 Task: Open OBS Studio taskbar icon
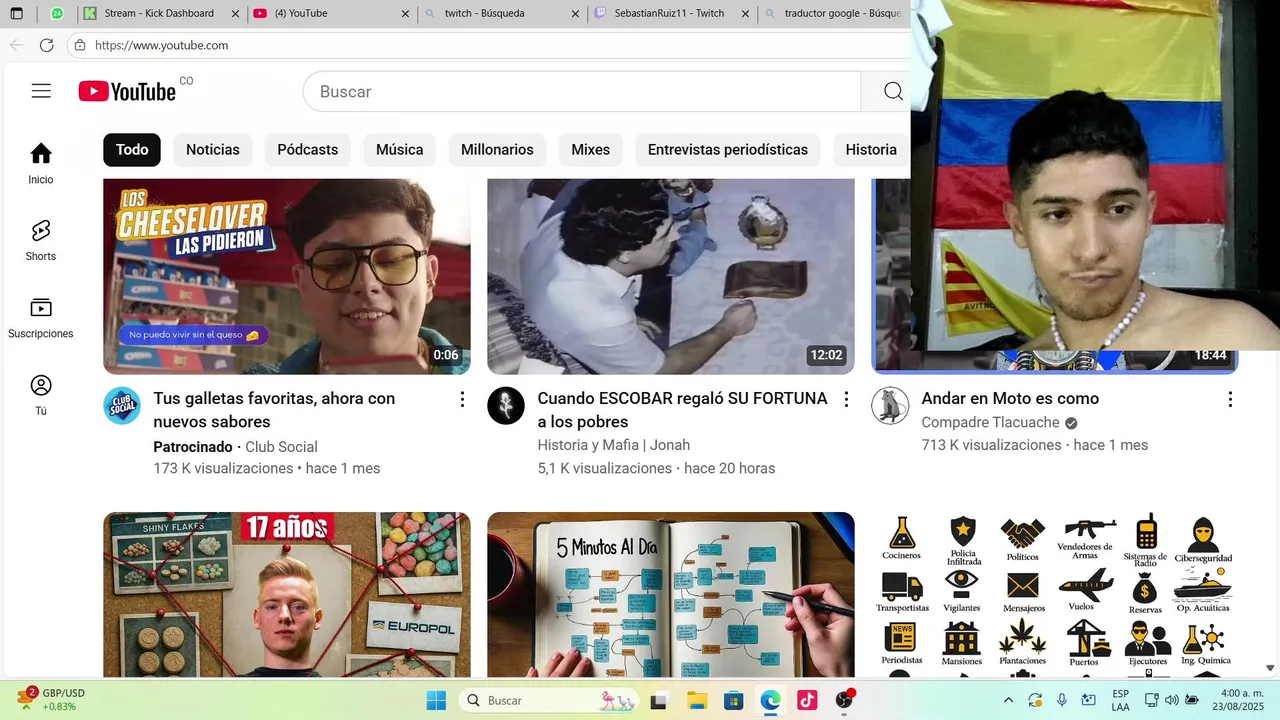point(845,700)
